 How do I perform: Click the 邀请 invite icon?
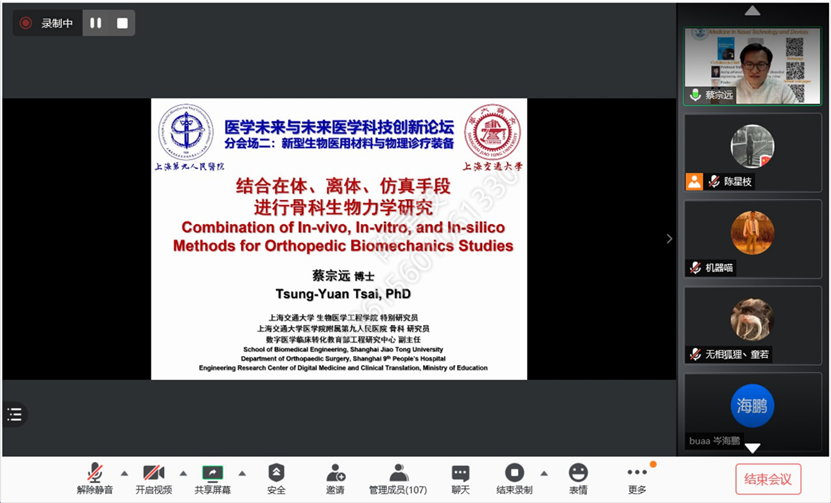[x=335, y=473]
